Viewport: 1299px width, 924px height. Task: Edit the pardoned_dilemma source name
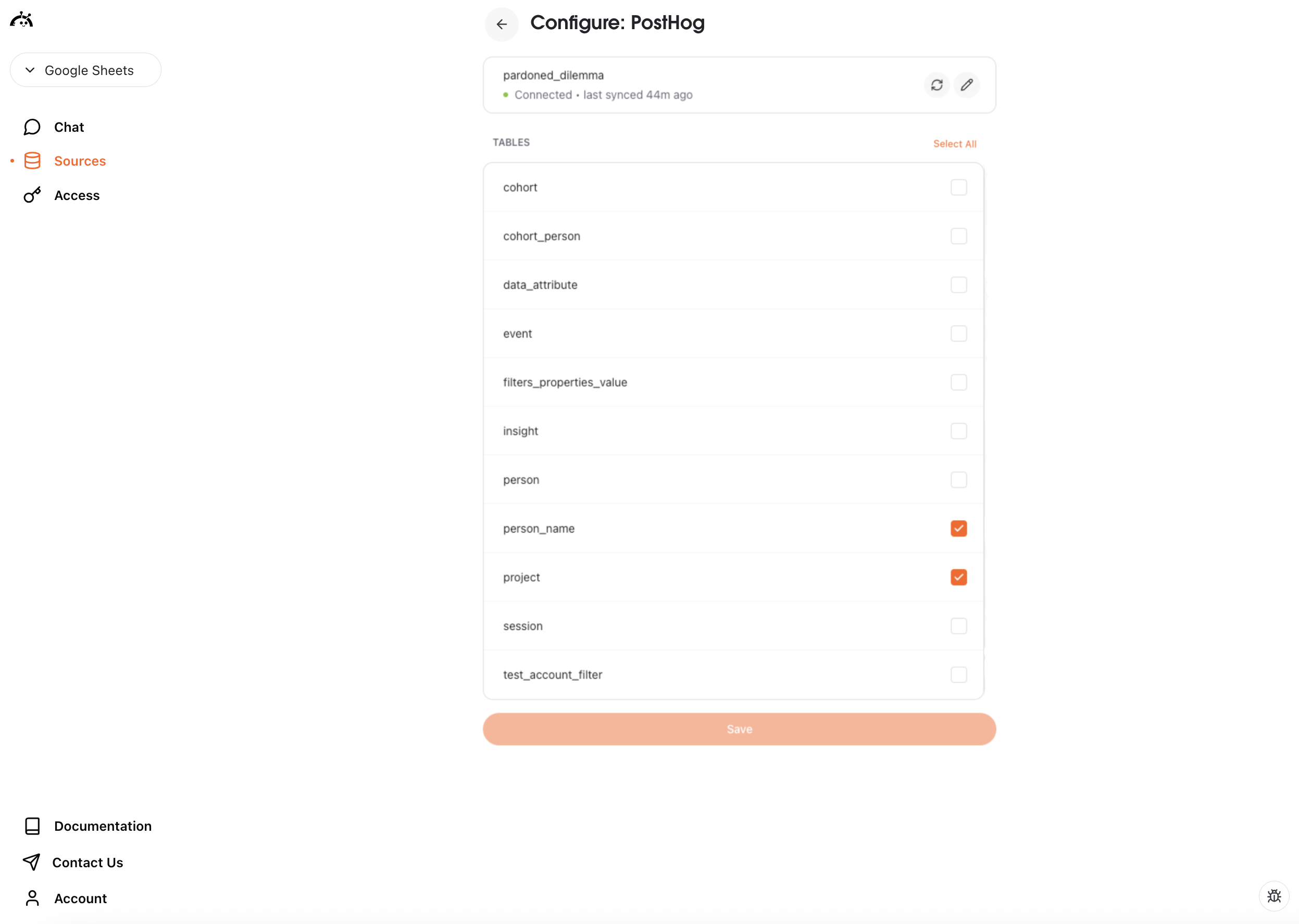click(x=967, y=84)
